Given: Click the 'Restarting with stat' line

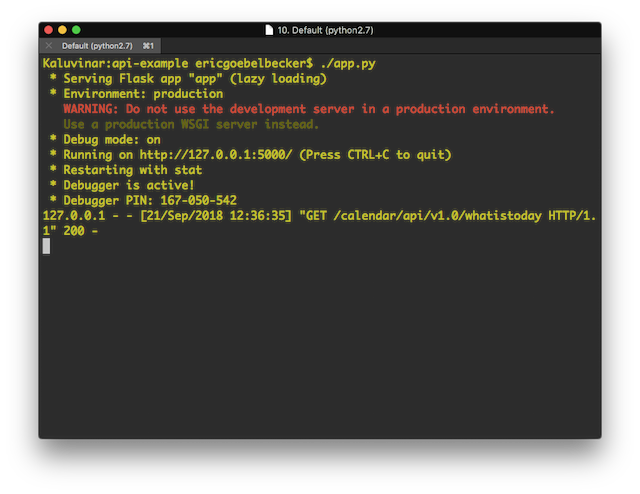Looking at the screenshot, I should click(x=126, y=170).
